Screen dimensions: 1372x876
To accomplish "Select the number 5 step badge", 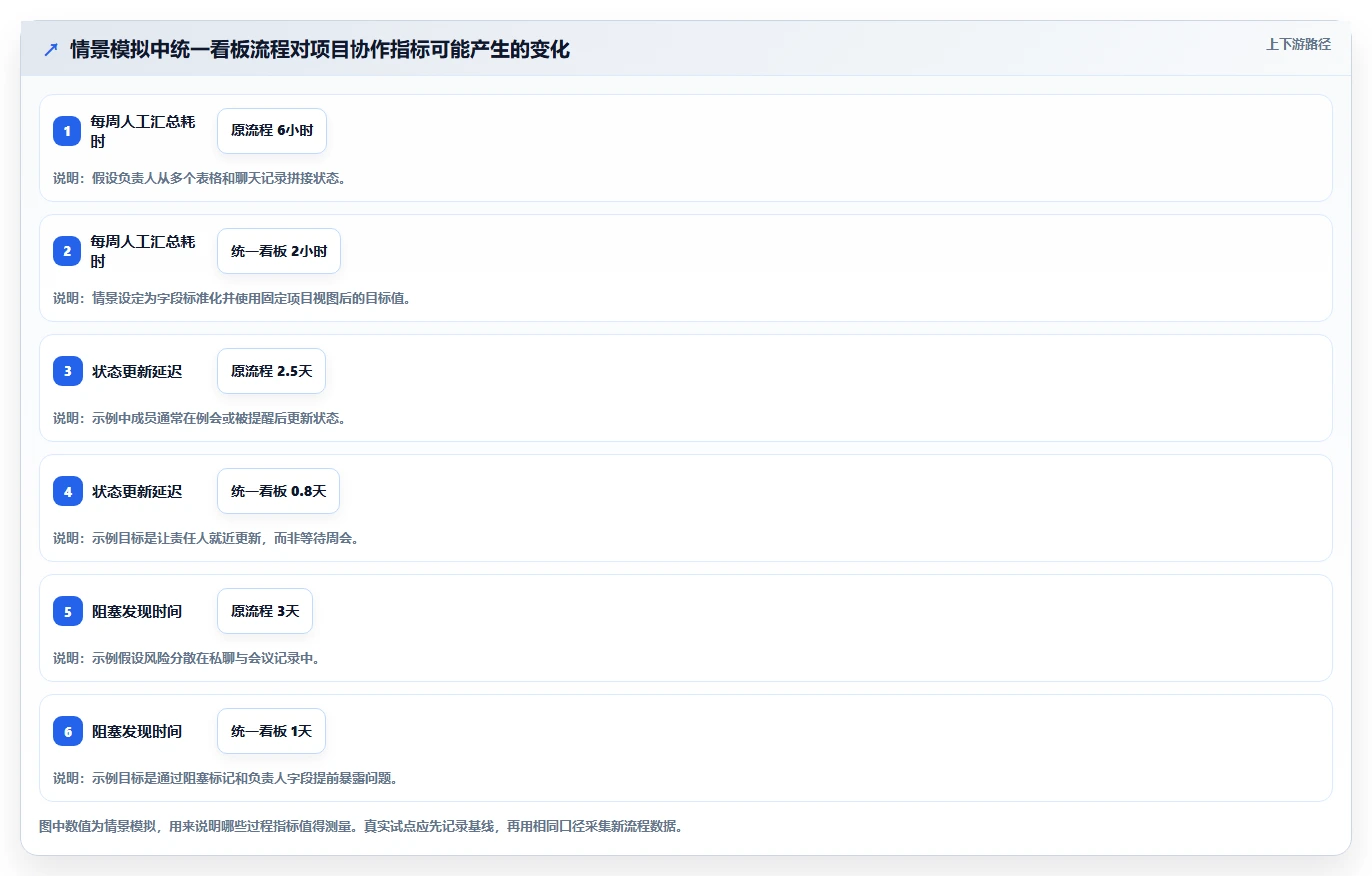I will pos(67,611).
